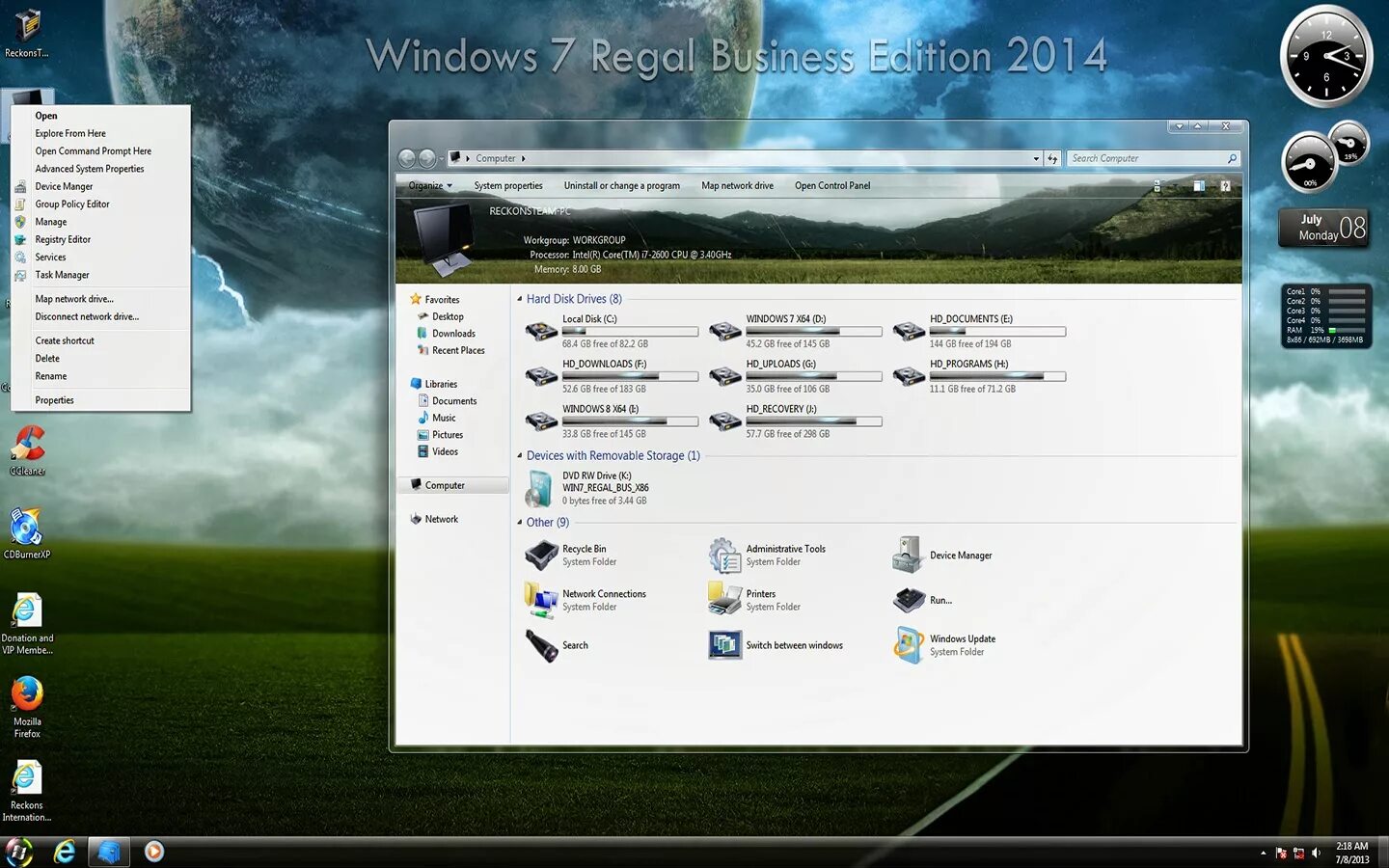Screen dimensions: 1389x868
Task: Open Network Connections icon
Action: pos(541,600)
